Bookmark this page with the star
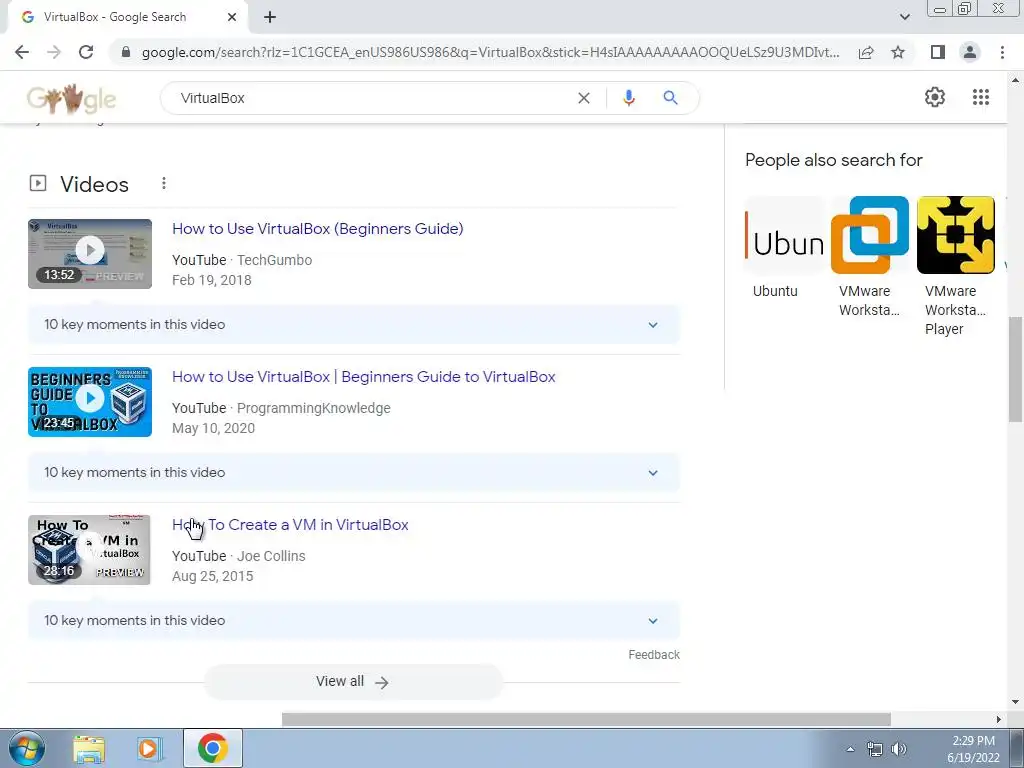 tap(898, 52)
